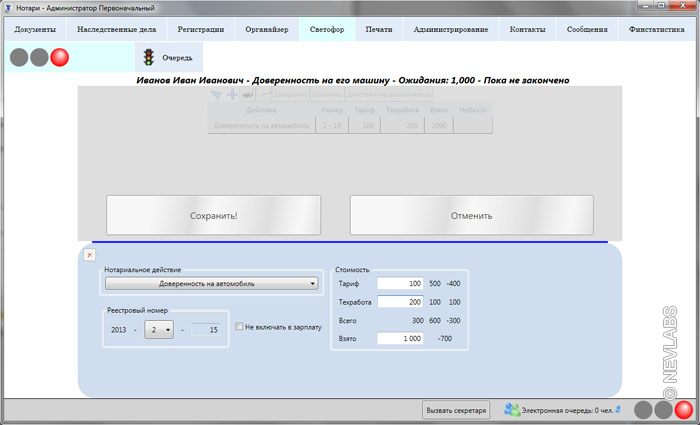Click the first gray circle at top-left
This screenshot has height=425, width=700.
click(x=20, y=57)
